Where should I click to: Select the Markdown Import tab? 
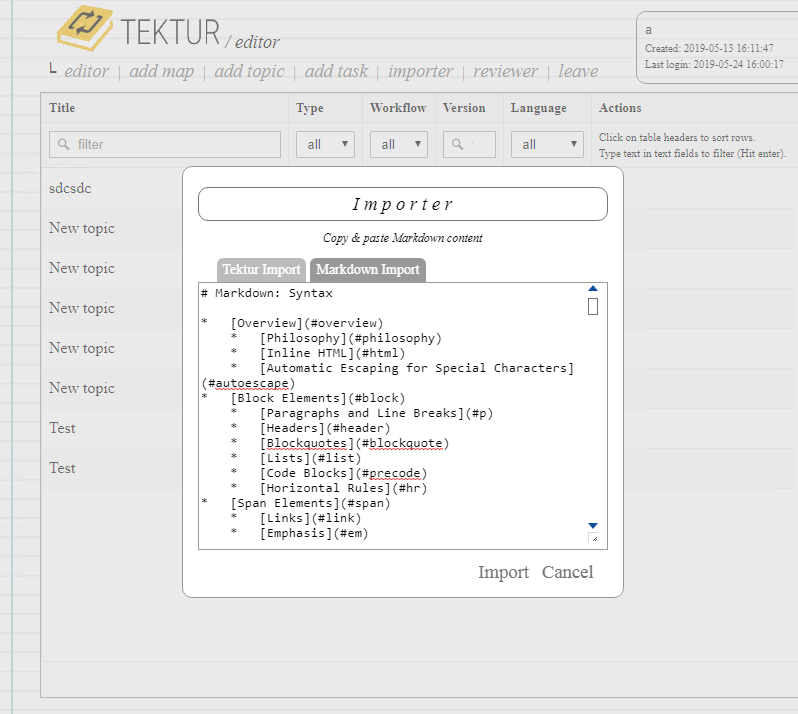[367, 269]
